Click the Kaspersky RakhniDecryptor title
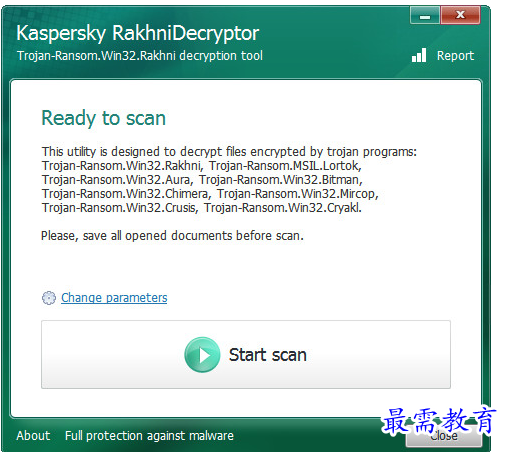Image resolution: width=505 pixels, height=452 pixels. tap(138, 33)
